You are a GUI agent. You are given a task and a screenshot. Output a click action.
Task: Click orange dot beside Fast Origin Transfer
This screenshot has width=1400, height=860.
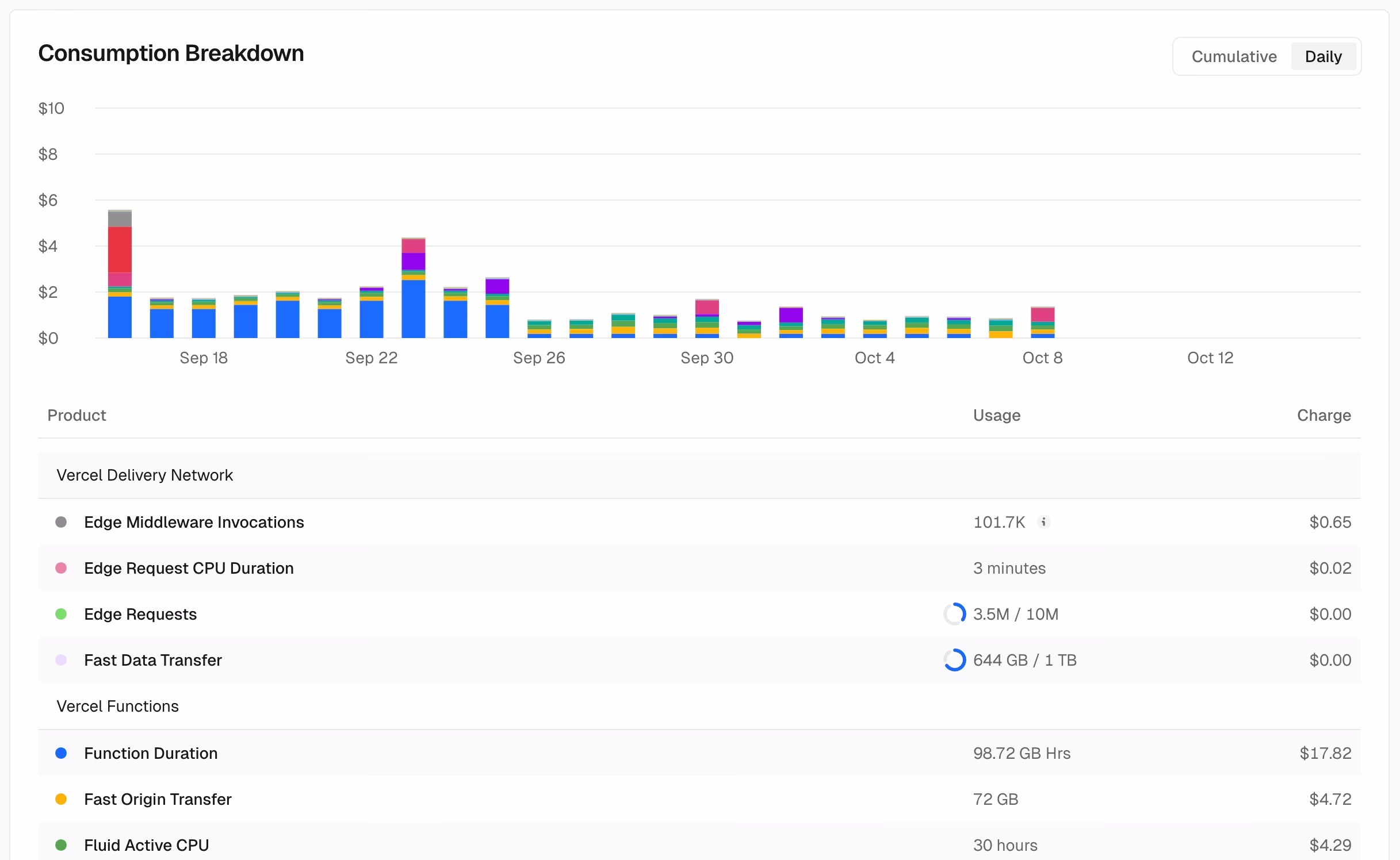tap(61, 799)
